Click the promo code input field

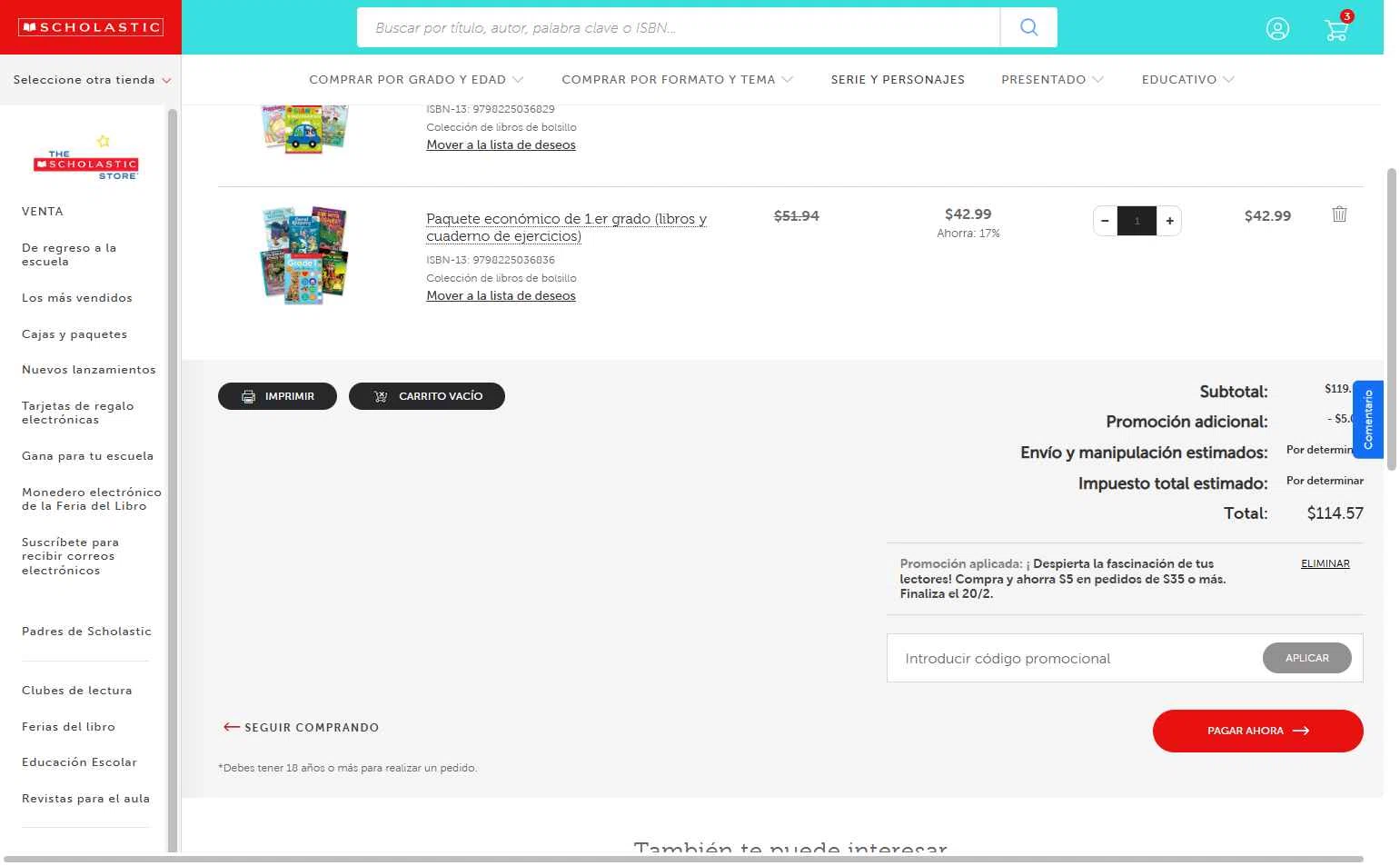[x=1076, y=658]
